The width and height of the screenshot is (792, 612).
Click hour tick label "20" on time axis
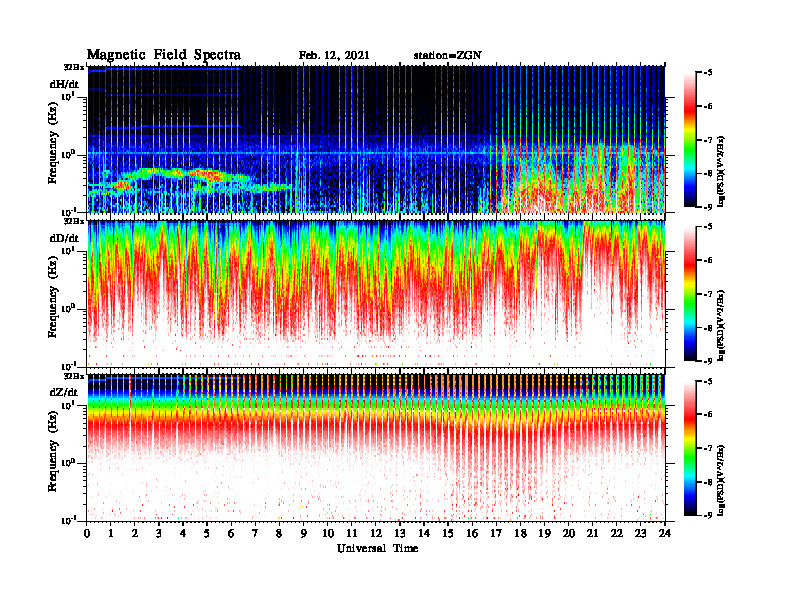[568, 534]
